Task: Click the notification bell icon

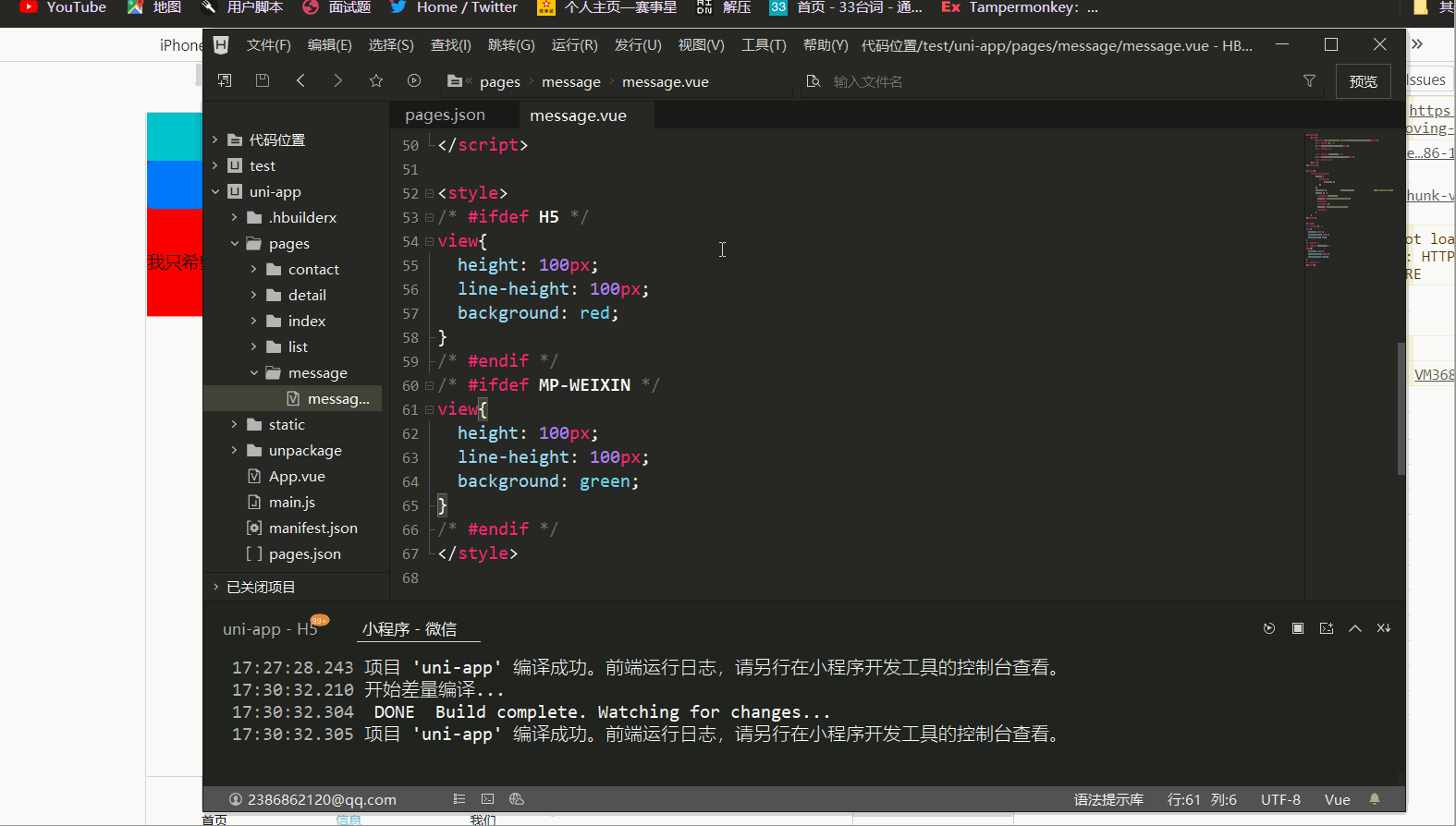Action: coord(1375,799)
